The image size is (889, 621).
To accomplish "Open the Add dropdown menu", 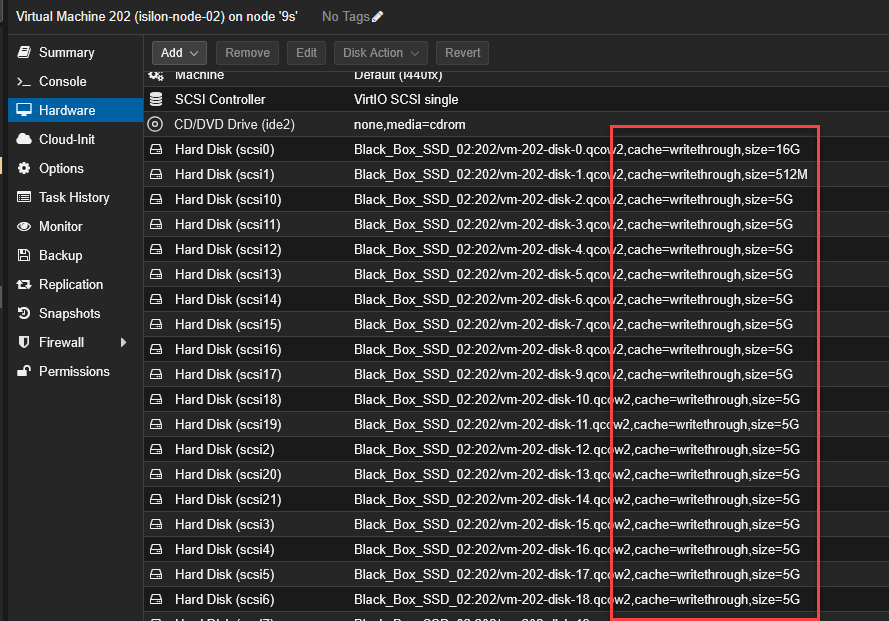I will coord(179,53).
